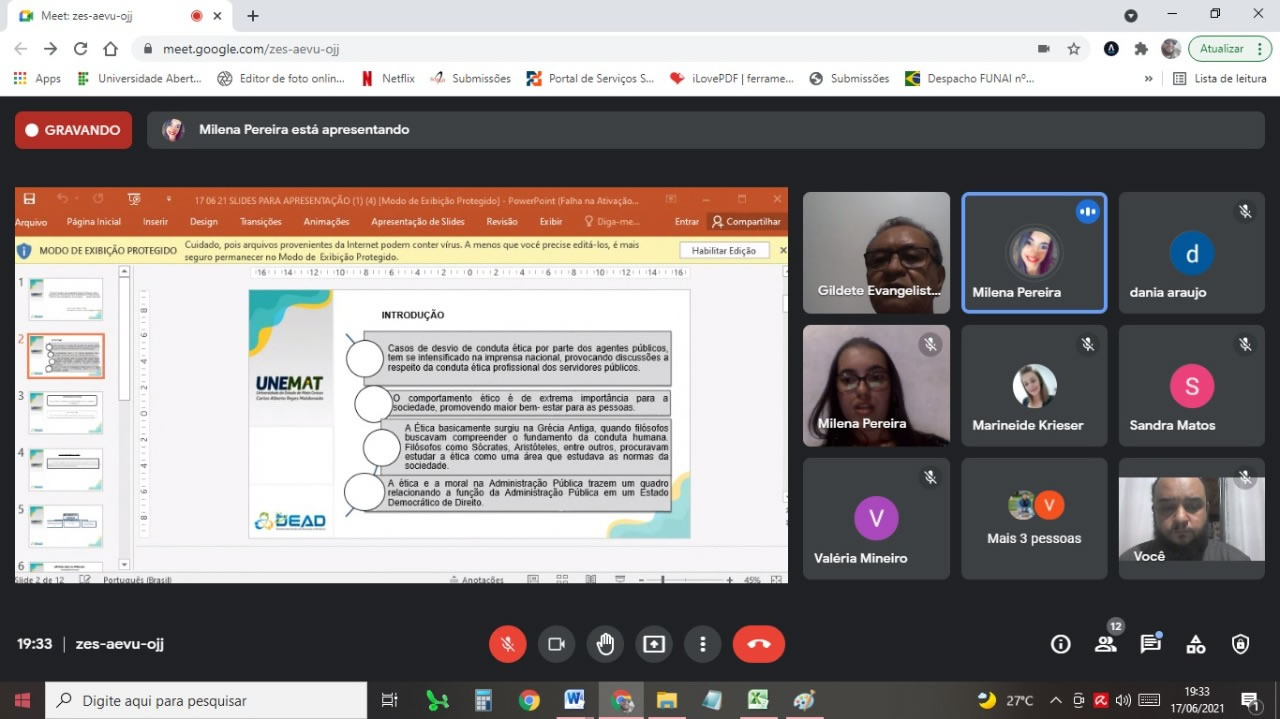Show the participants list
The image size is (1280, 719).
(1105, 644)
